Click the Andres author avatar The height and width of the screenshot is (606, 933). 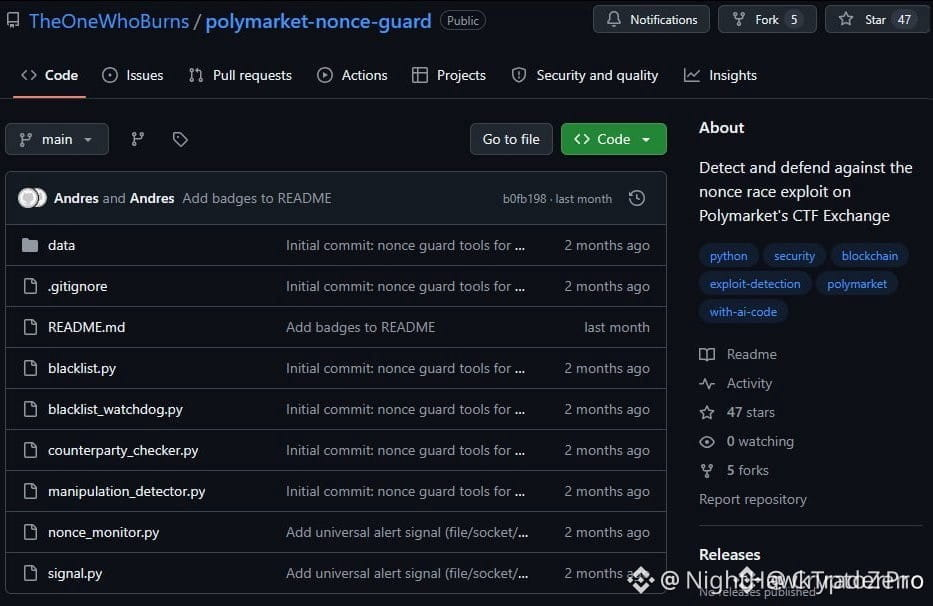32,198
